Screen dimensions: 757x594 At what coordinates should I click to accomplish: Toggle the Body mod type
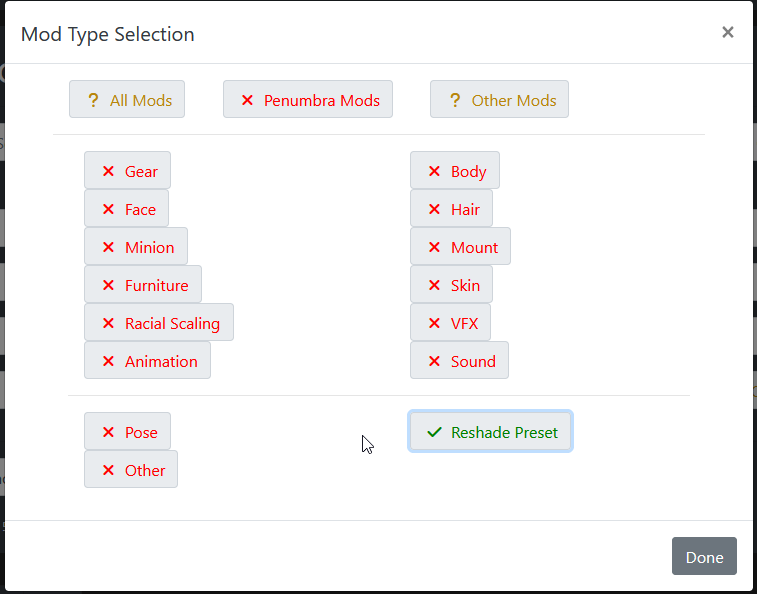pyautogui.click(x=455, y=170)
